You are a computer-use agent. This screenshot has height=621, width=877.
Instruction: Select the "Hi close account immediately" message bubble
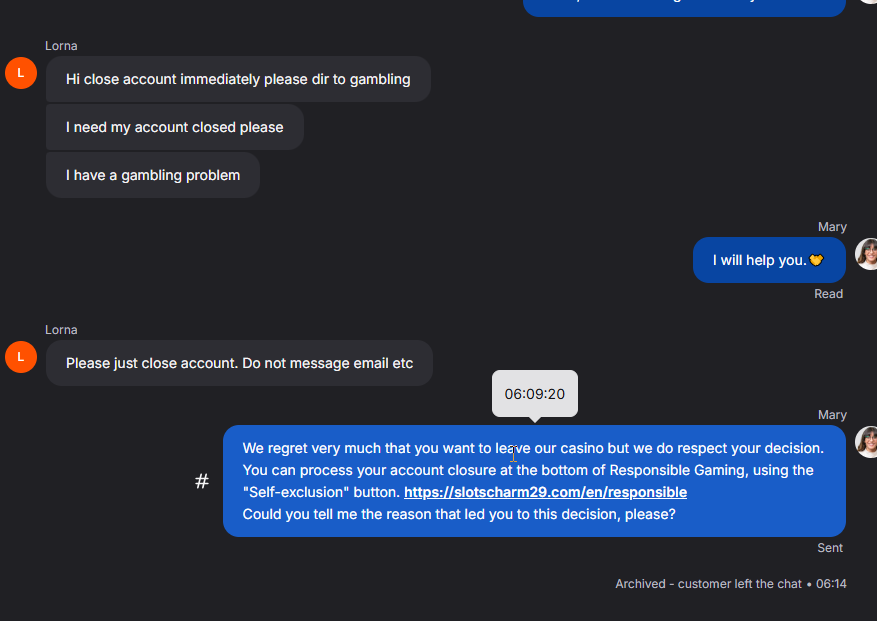238,79
